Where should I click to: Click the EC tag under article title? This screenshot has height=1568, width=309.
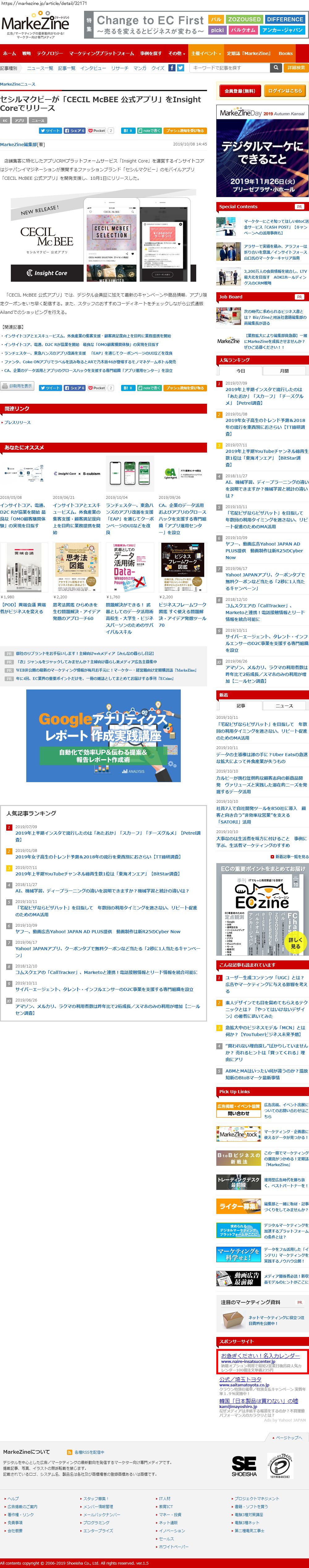point(5,120)
